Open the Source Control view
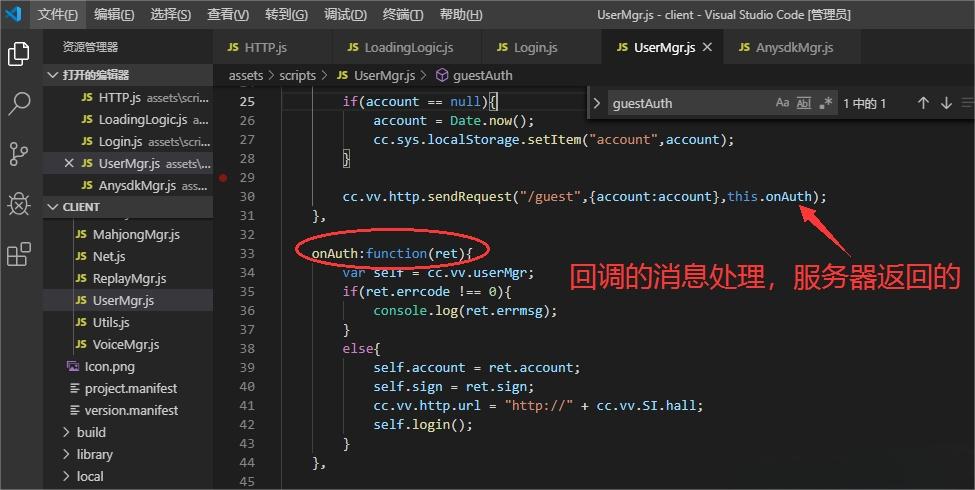This screenshot has height=490, width=975. click(x=19, y=154)
